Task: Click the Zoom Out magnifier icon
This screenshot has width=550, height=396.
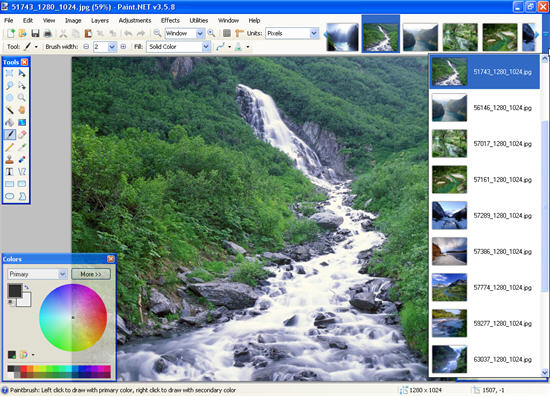Action: (157, 33)
